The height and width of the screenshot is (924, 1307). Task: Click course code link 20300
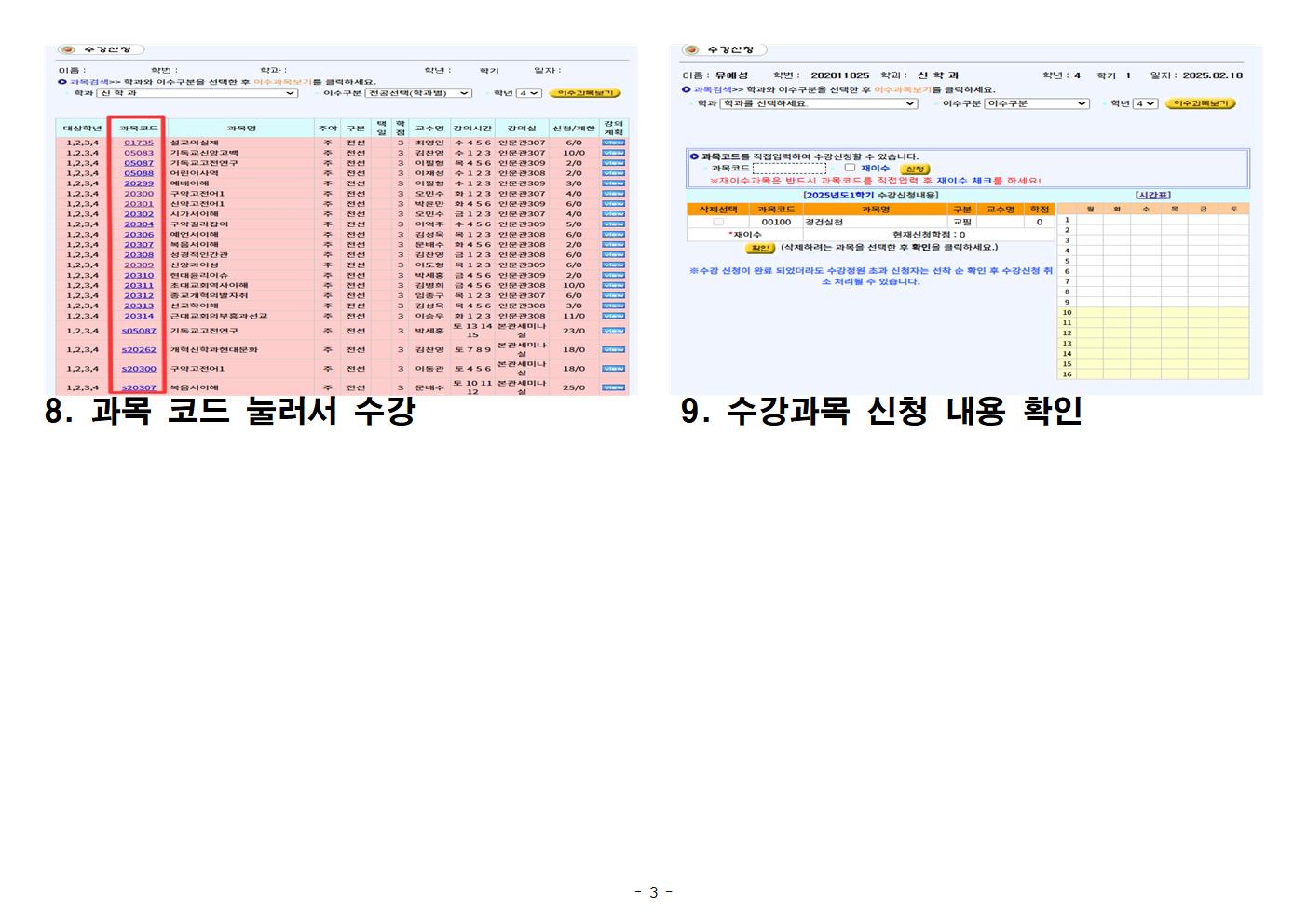(139, 194)
